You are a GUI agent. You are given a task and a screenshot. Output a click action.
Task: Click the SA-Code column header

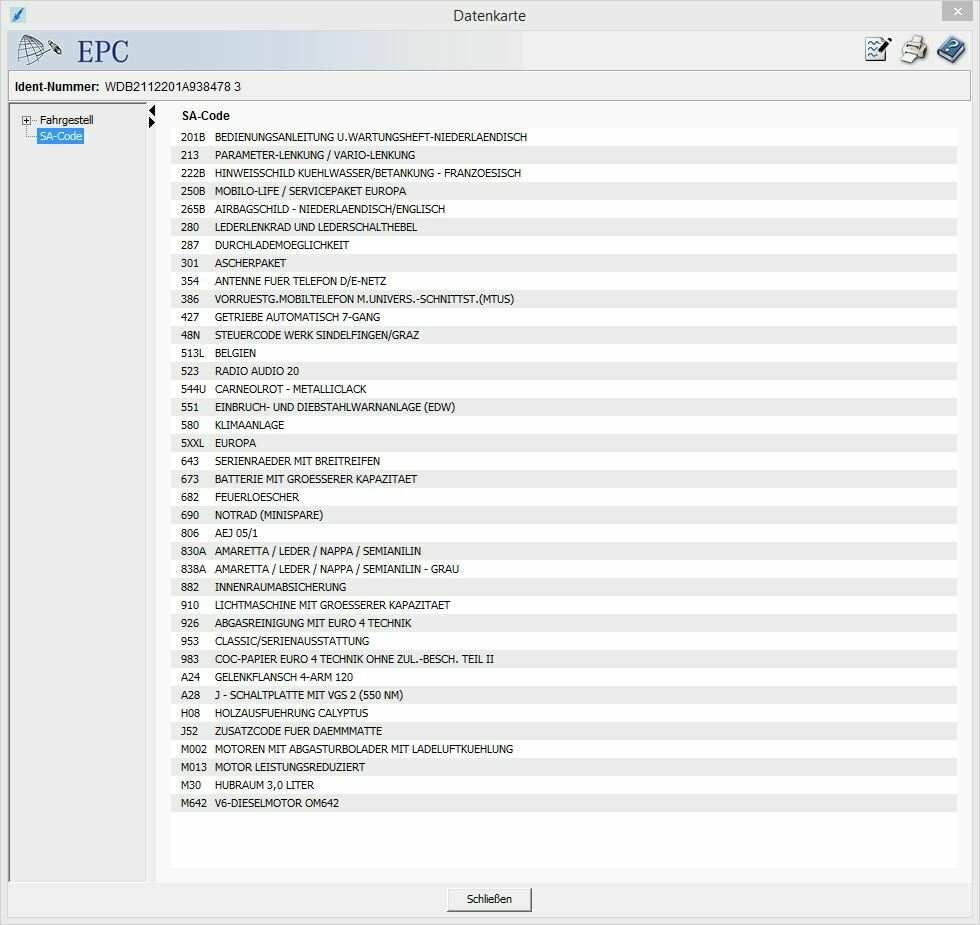click(205, 116)
